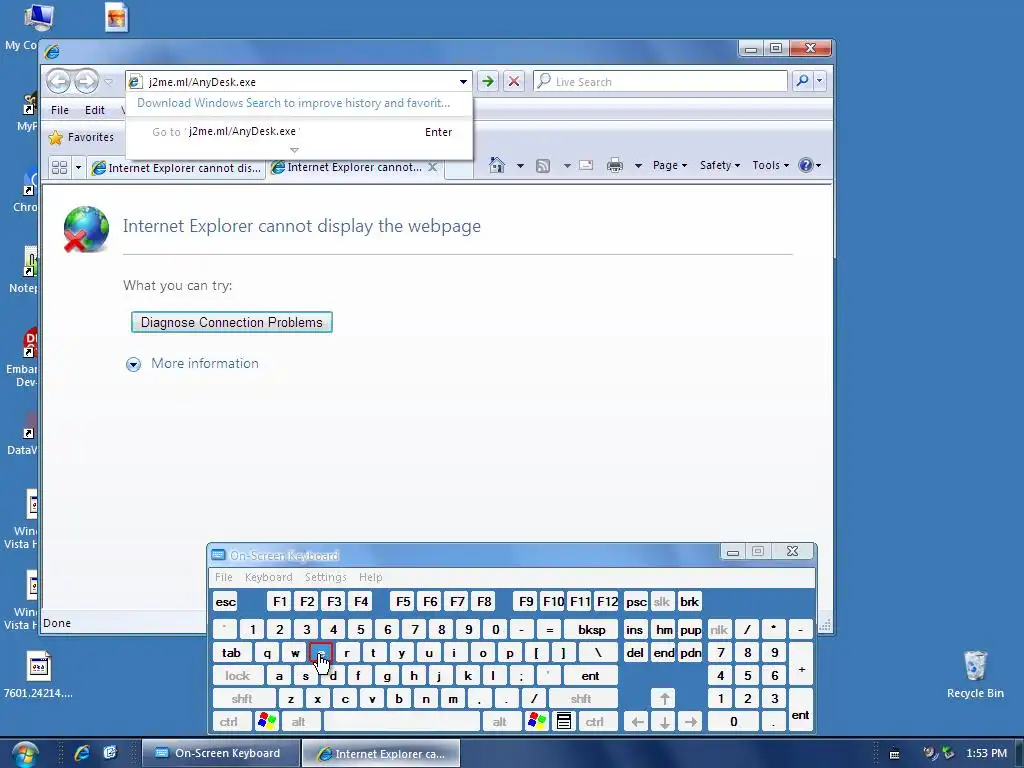
Task: Click the RSS Feeds icon
Action: tap(543, 166)
